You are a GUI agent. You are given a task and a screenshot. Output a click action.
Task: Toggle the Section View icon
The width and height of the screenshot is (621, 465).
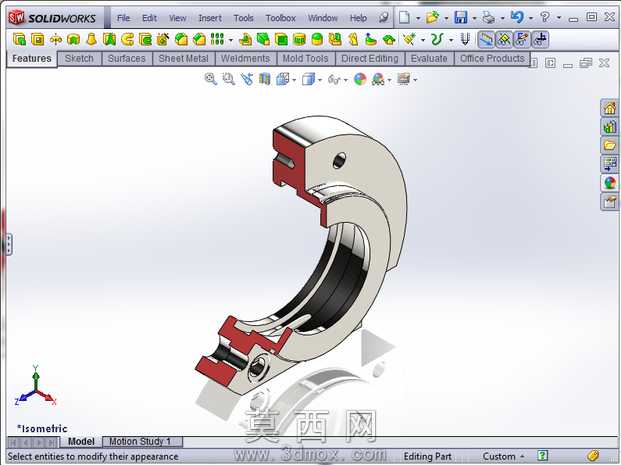(x=265, y=79)
